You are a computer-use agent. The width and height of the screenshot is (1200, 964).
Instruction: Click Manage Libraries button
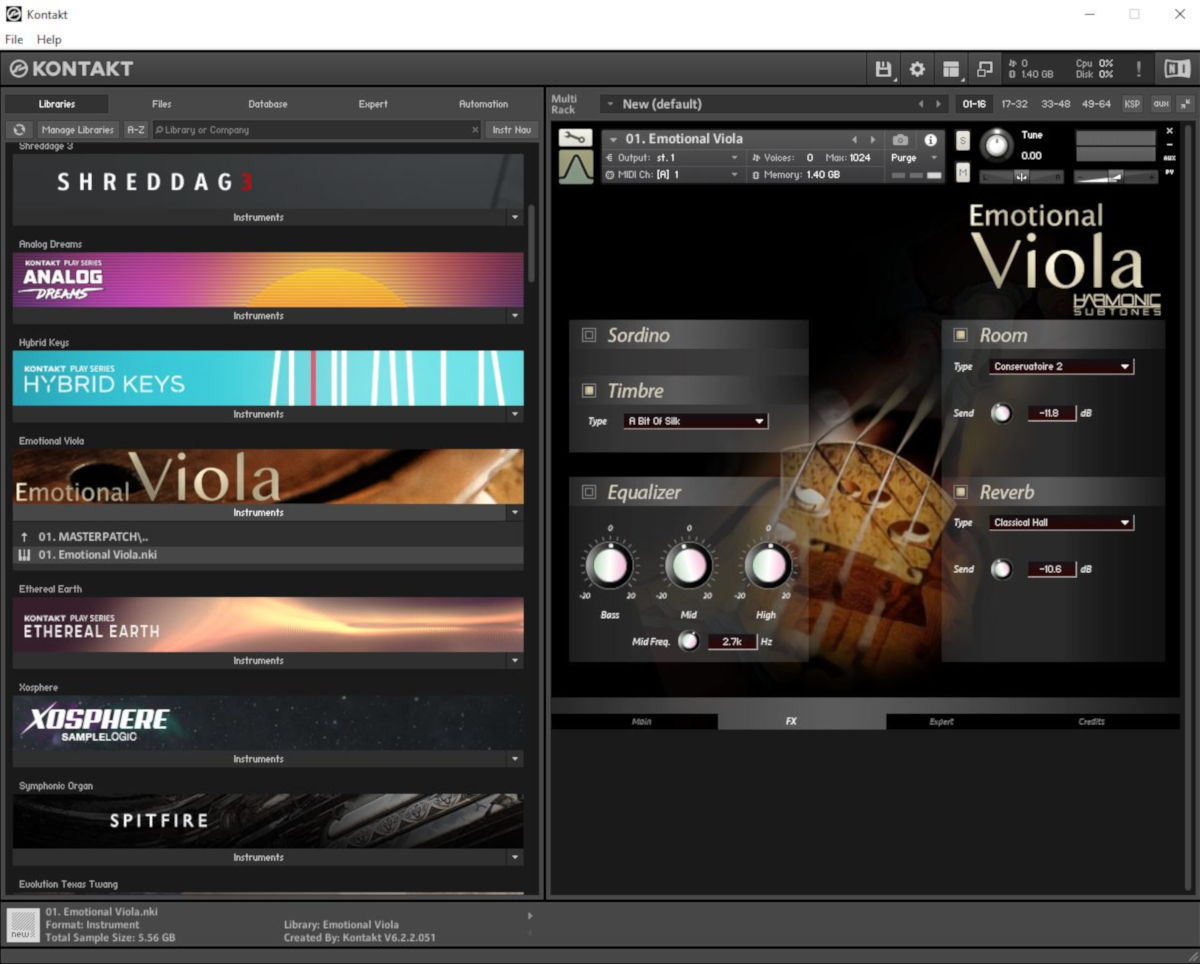click(77, 130)
